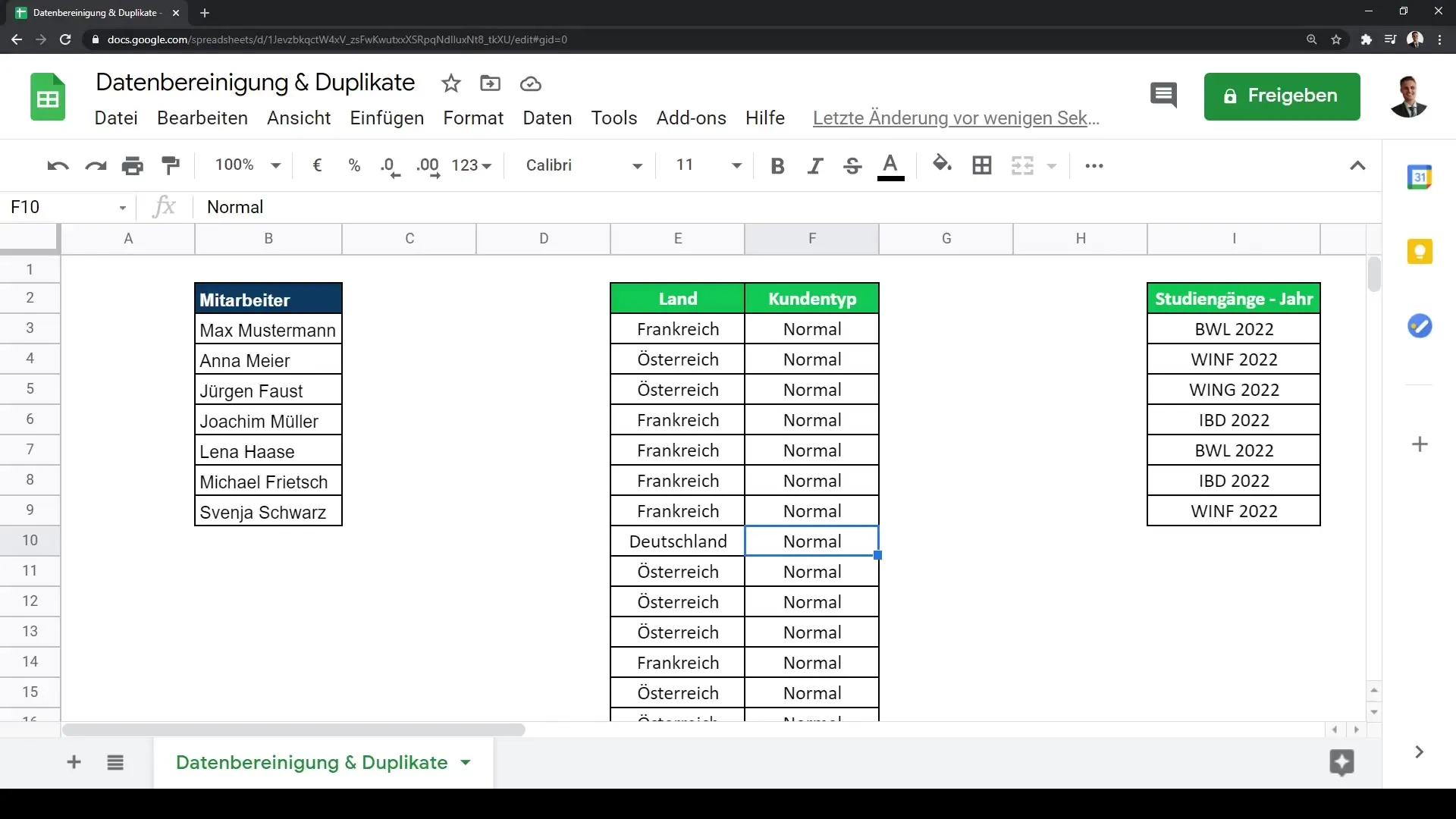Click the number format icon

[x=471, y=165]
